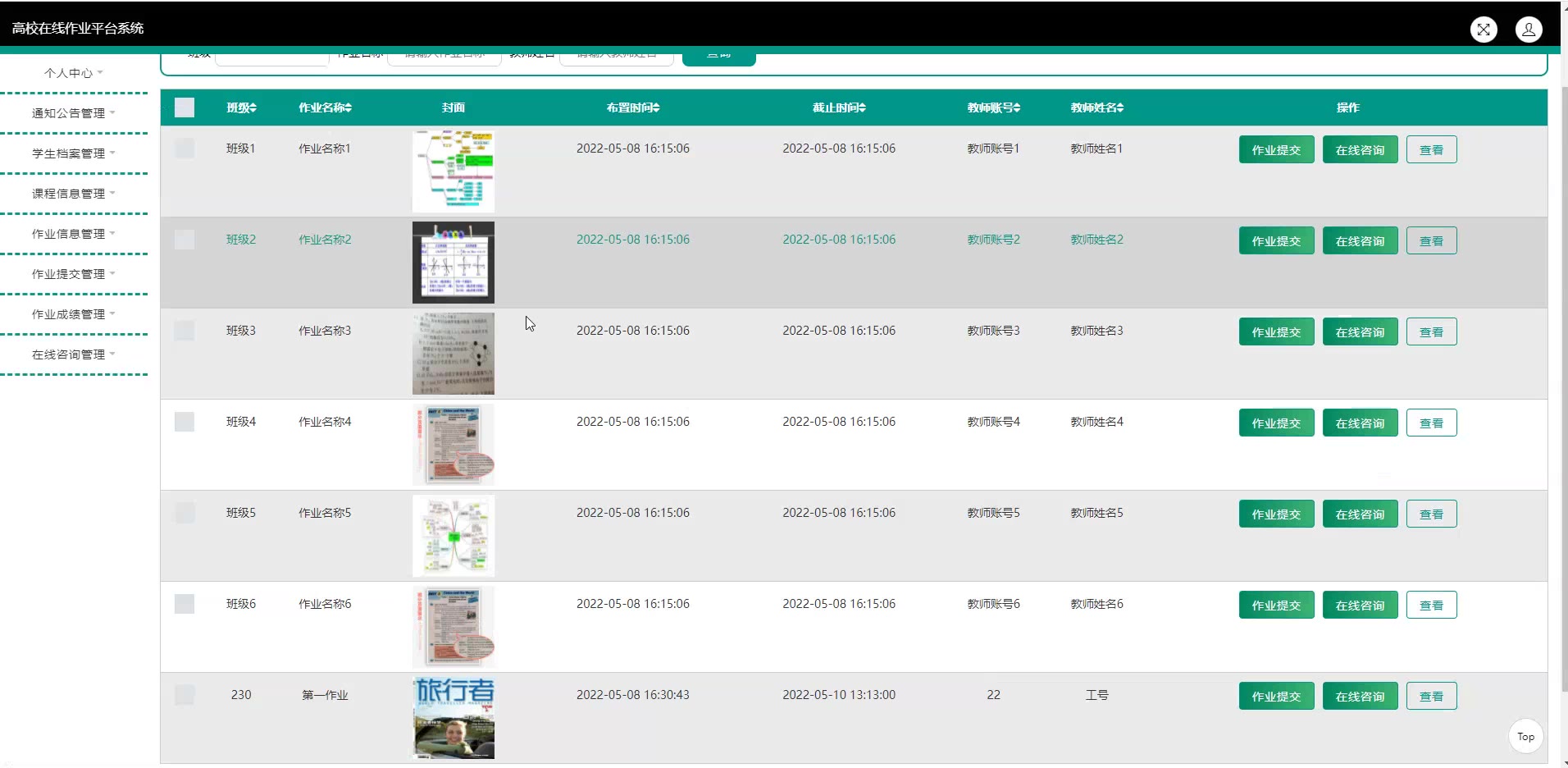Check the checkbox for 班级1 row

coord(185,149)
